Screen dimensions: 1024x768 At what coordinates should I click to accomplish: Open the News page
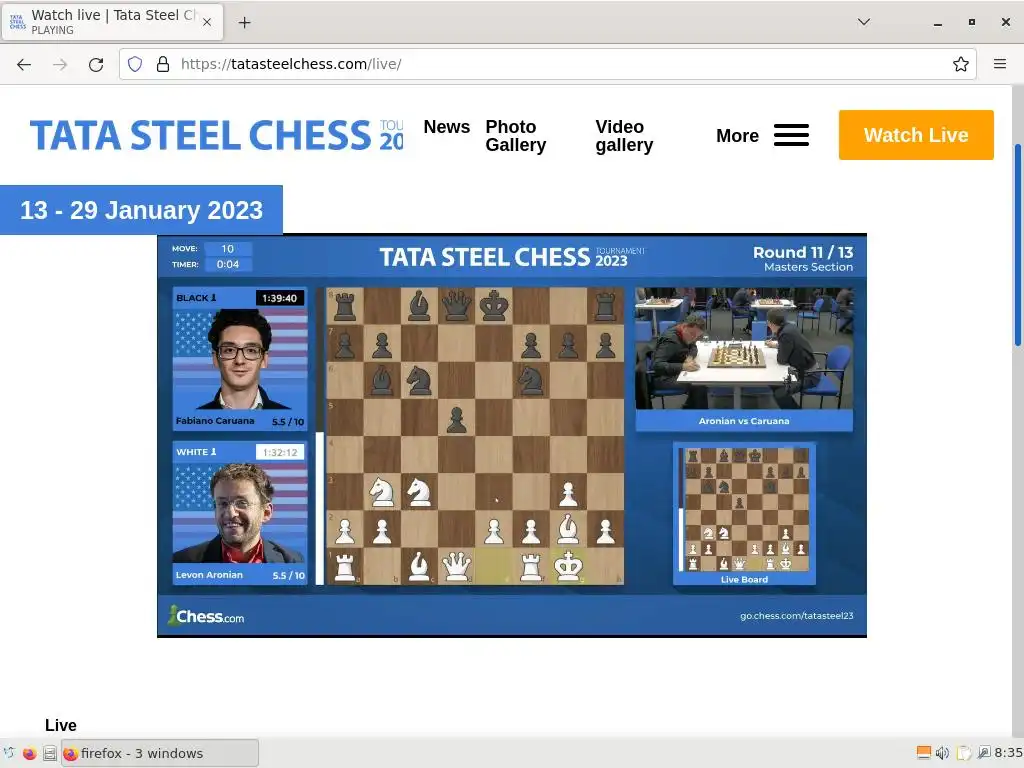447,127
